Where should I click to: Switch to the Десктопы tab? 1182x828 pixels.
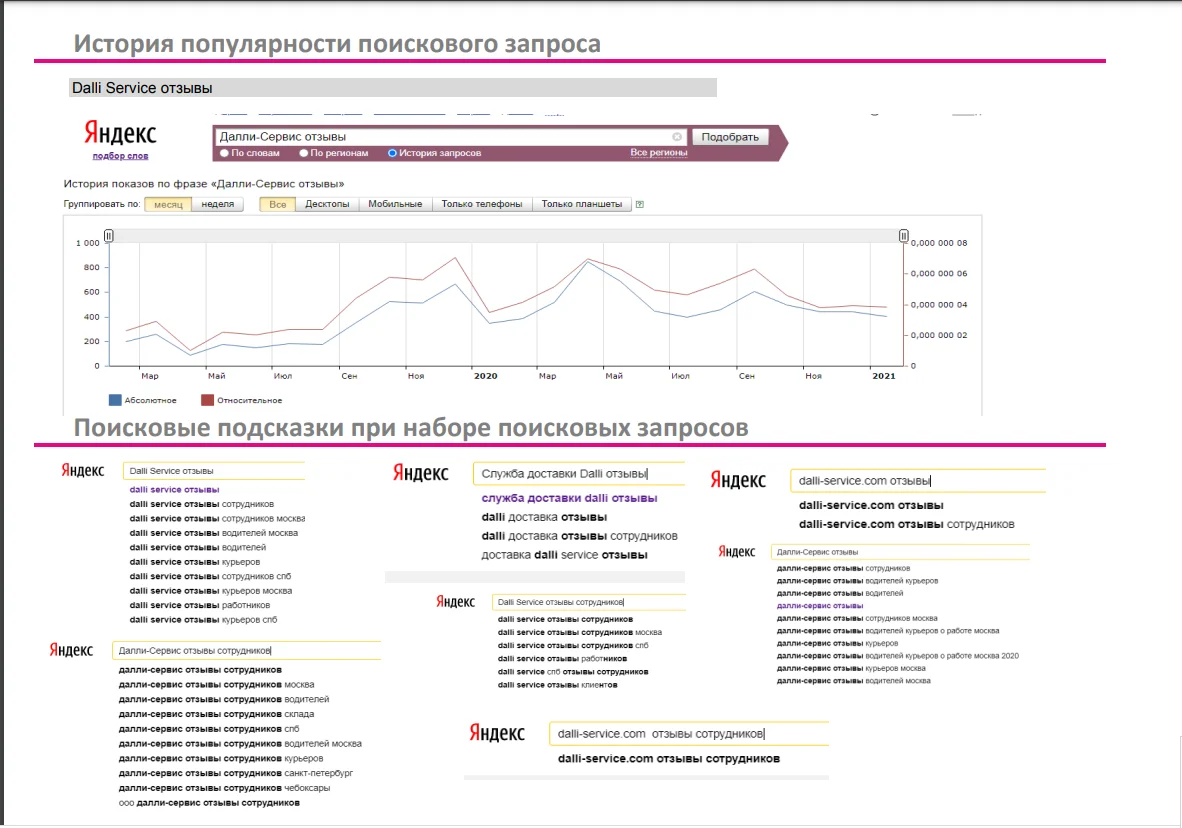click(x=327, y=204)
